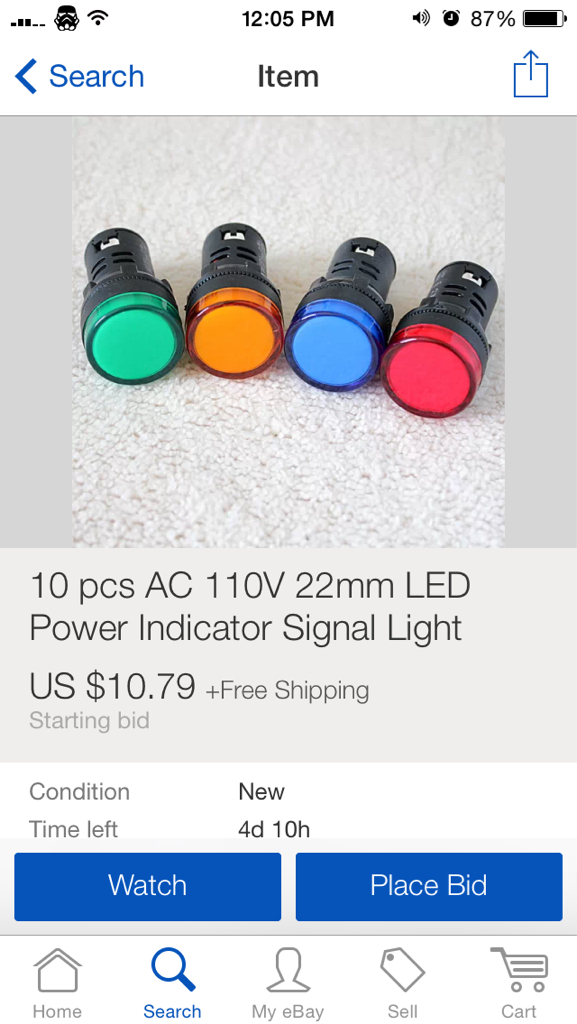Tap the share icon in header
Image resolution: width=577 pixels, height=1024 pixels.
tap(530, 74)
